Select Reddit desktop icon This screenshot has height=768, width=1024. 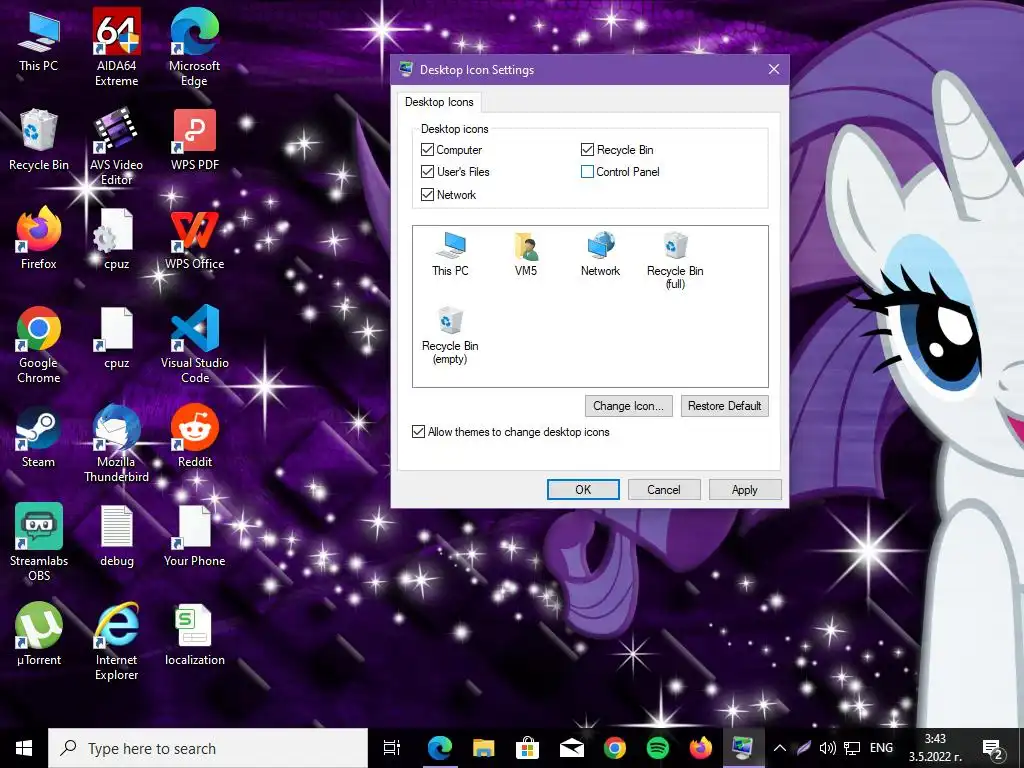195,437
